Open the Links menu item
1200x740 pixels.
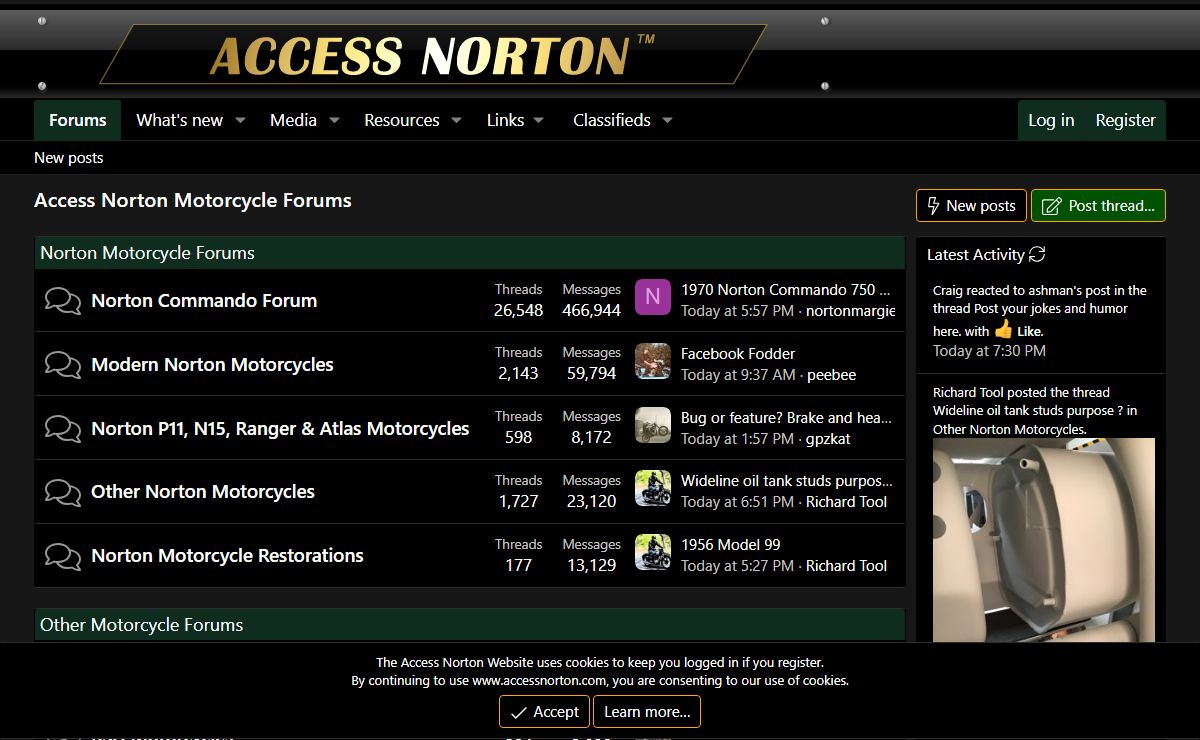505,120
